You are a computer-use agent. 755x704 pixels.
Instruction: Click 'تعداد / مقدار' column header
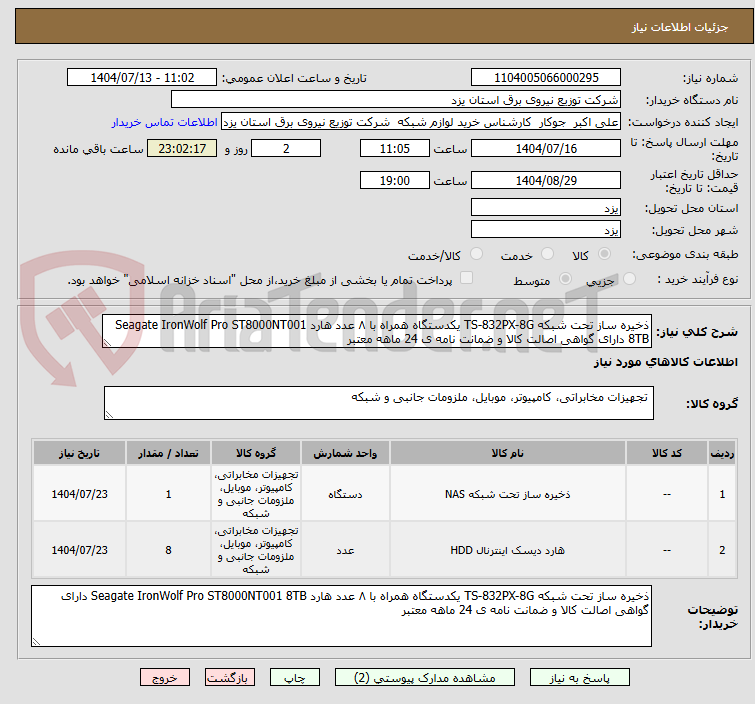point(168,453)
